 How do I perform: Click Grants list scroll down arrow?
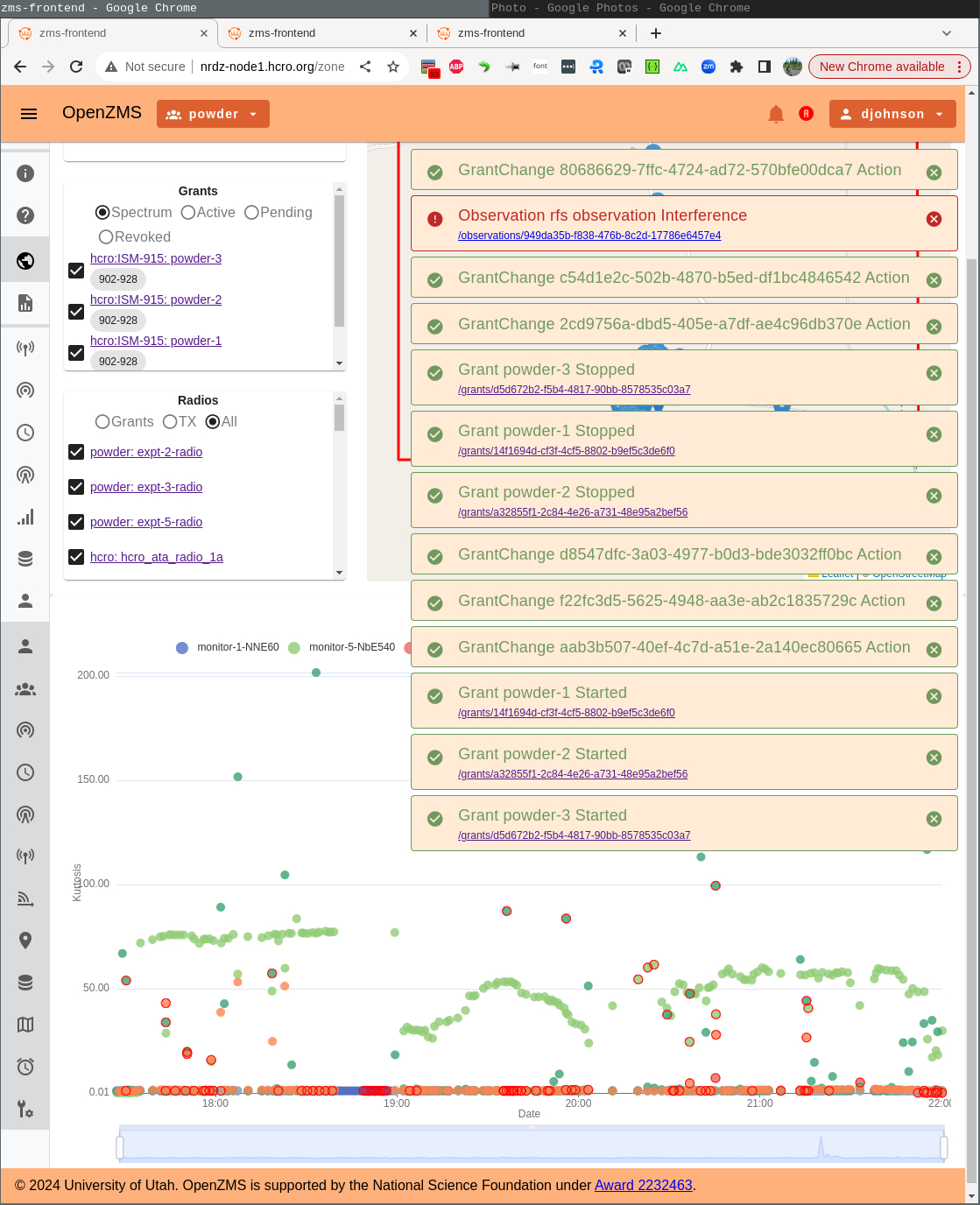[x=339, y=363]
